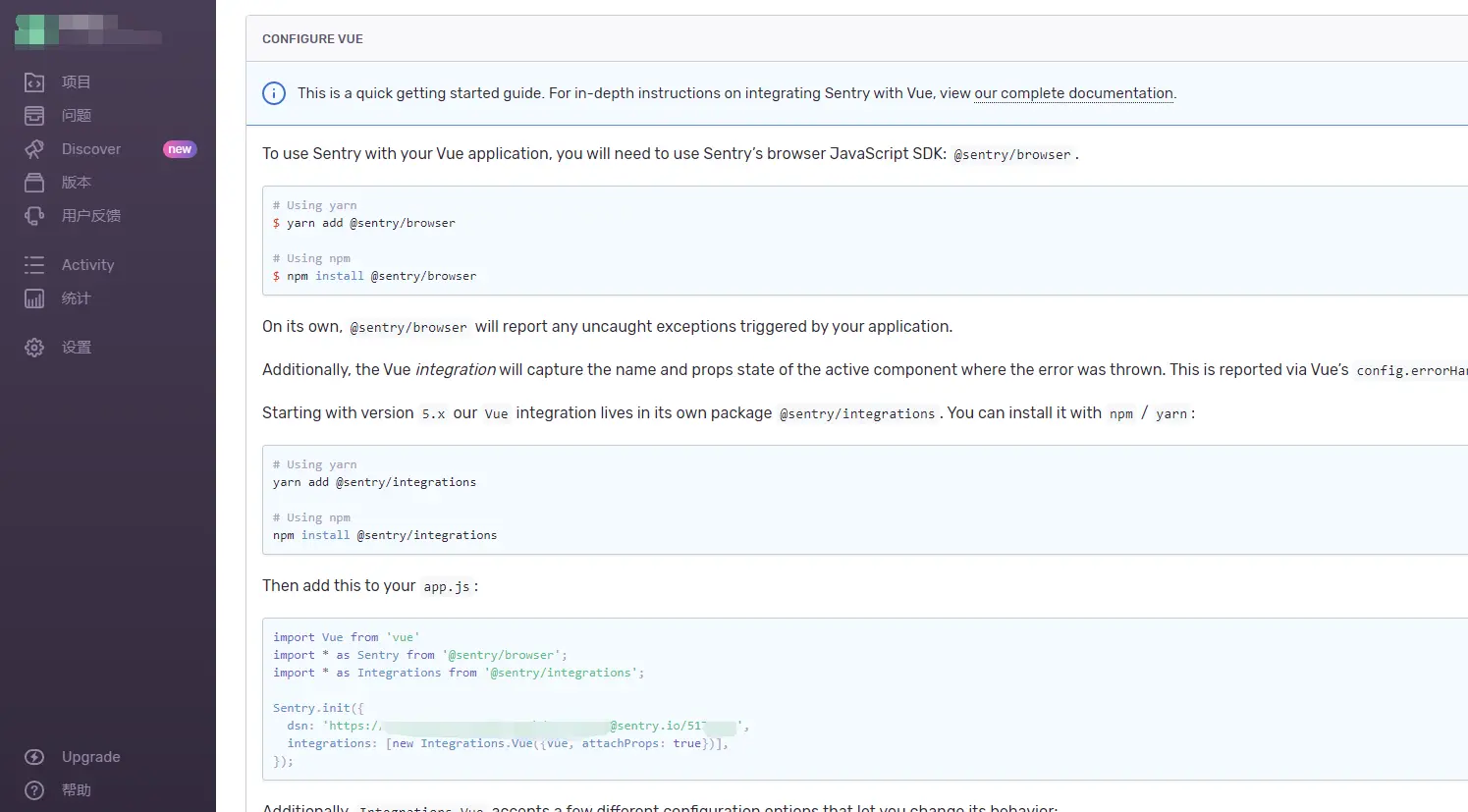Image resolution: width=1468 pixels, height=812 pixels.
Task: Click the inline 'app.js' code text
Action: coord(447,587)
